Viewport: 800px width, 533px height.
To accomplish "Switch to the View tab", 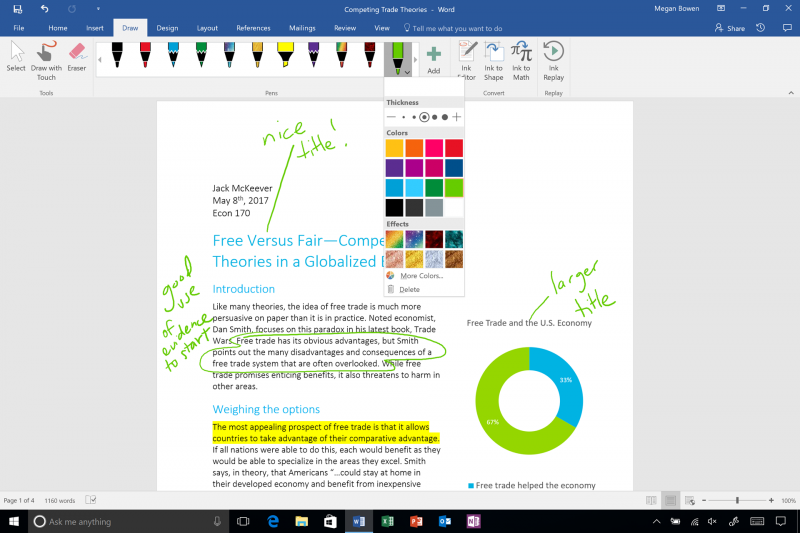I will (x=382, y=28).
